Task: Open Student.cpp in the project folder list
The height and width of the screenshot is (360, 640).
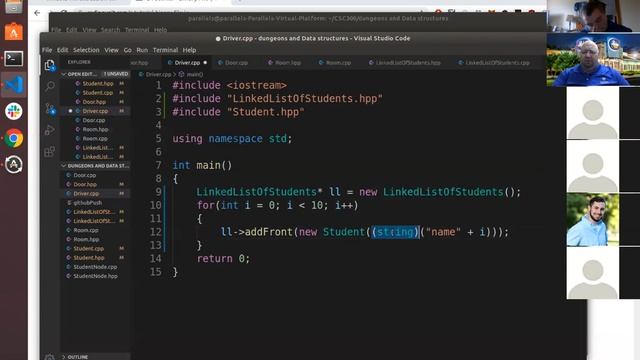Action: pos(89,248)
